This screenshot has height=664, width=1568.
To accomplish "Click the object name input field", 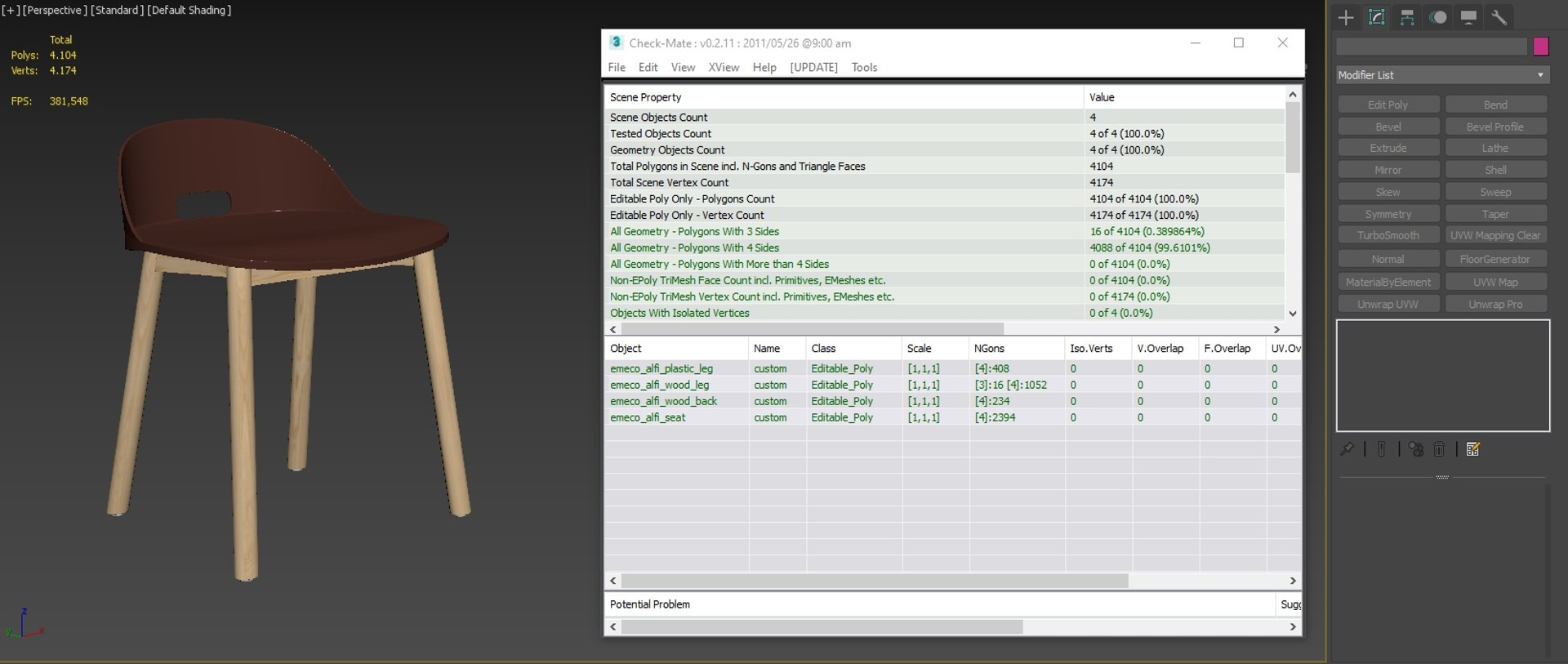I will click(x=1432, y=47).
